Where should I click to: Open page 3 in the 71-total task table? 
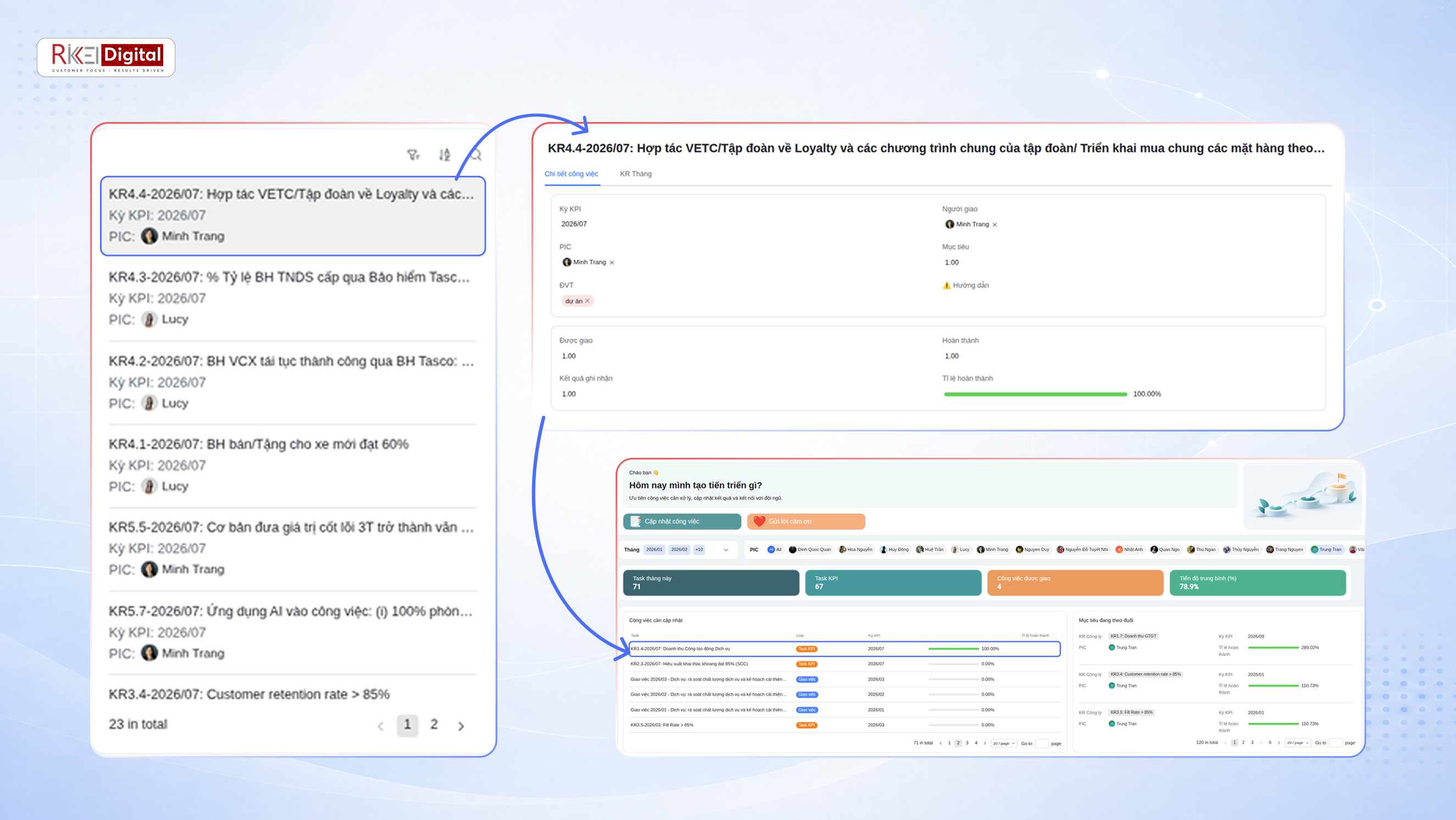(967, 743)
